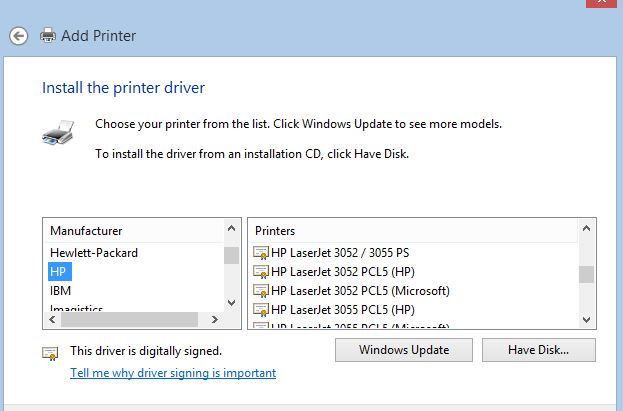The width and height of the screenshot is (623, 411).
Task: Click the large printer illustration icon
Action: click(59, 132)
